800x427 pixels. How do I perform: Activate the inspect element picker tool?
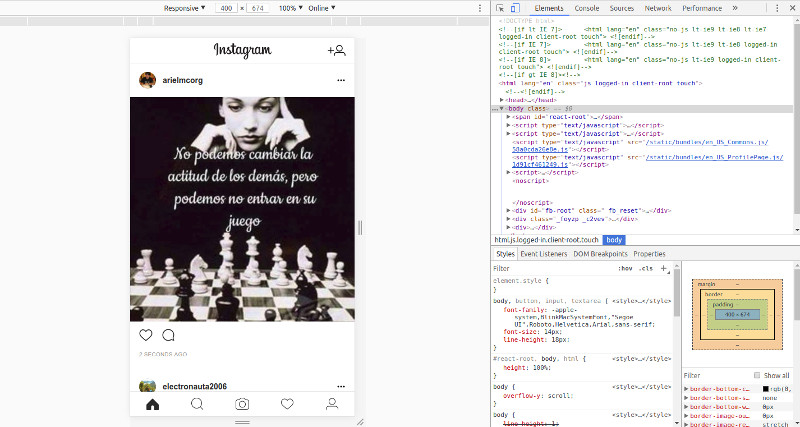[501, 8]
